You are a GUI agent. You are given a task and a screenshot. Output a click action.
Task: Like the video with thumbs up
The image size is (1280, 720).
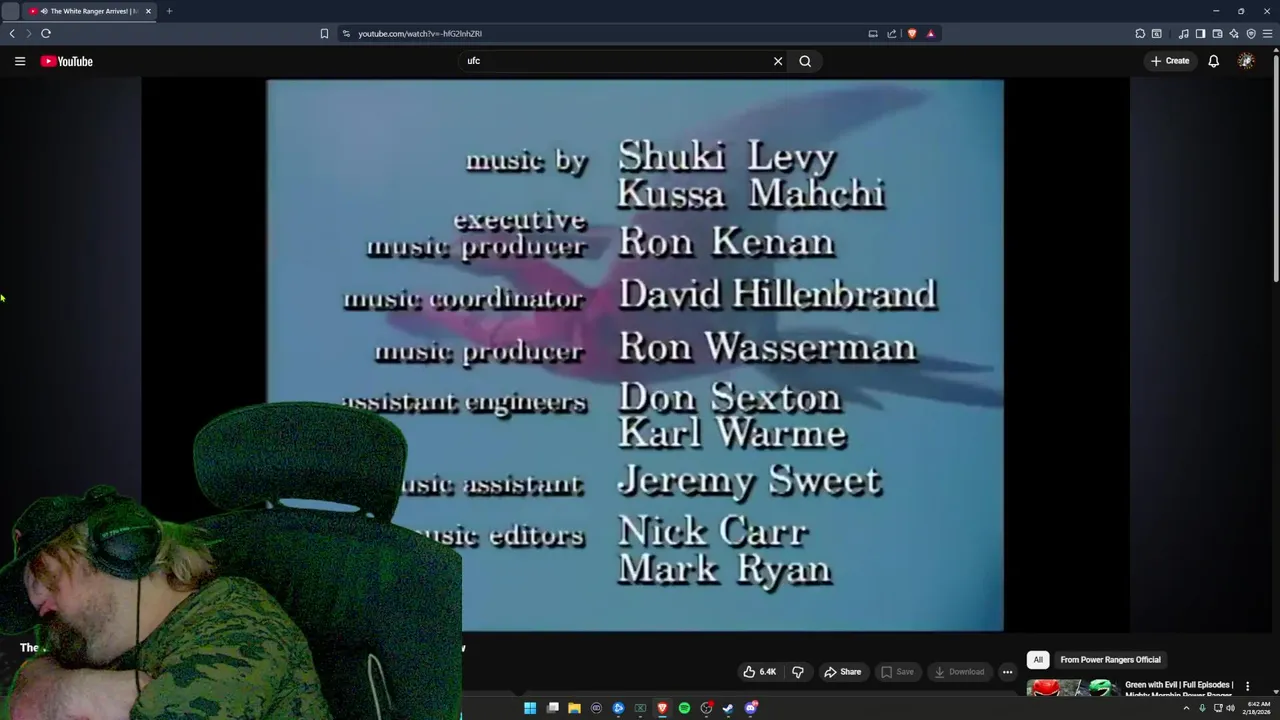tap(760, 672)
